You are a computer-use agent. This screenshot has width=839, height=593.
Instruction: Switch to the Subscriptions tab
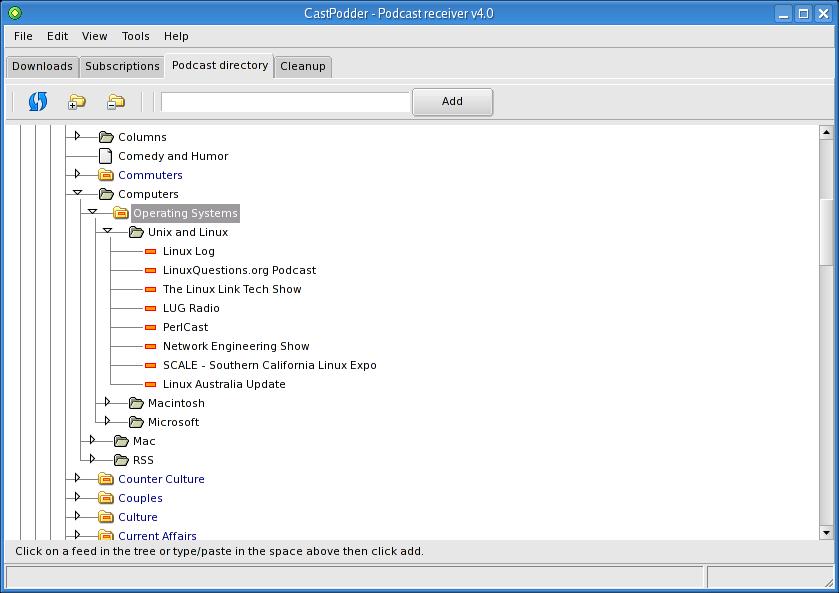[x=122, y=66]
